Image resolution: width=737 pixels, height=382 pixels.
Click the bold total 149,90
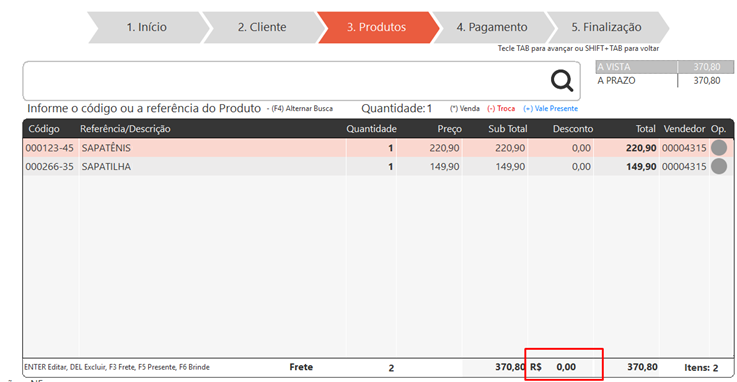pos(641,167)
